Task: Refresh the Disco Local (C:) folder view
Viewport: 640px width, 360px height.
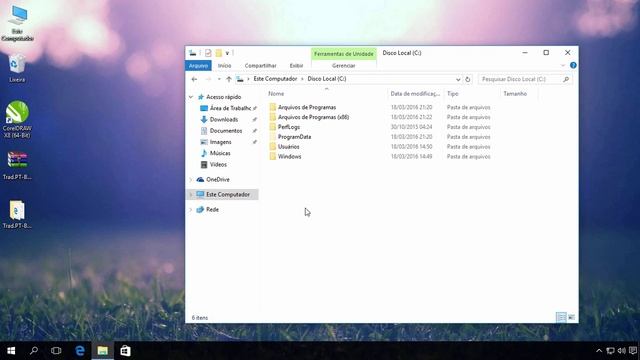Action: [x=468, y=79]
